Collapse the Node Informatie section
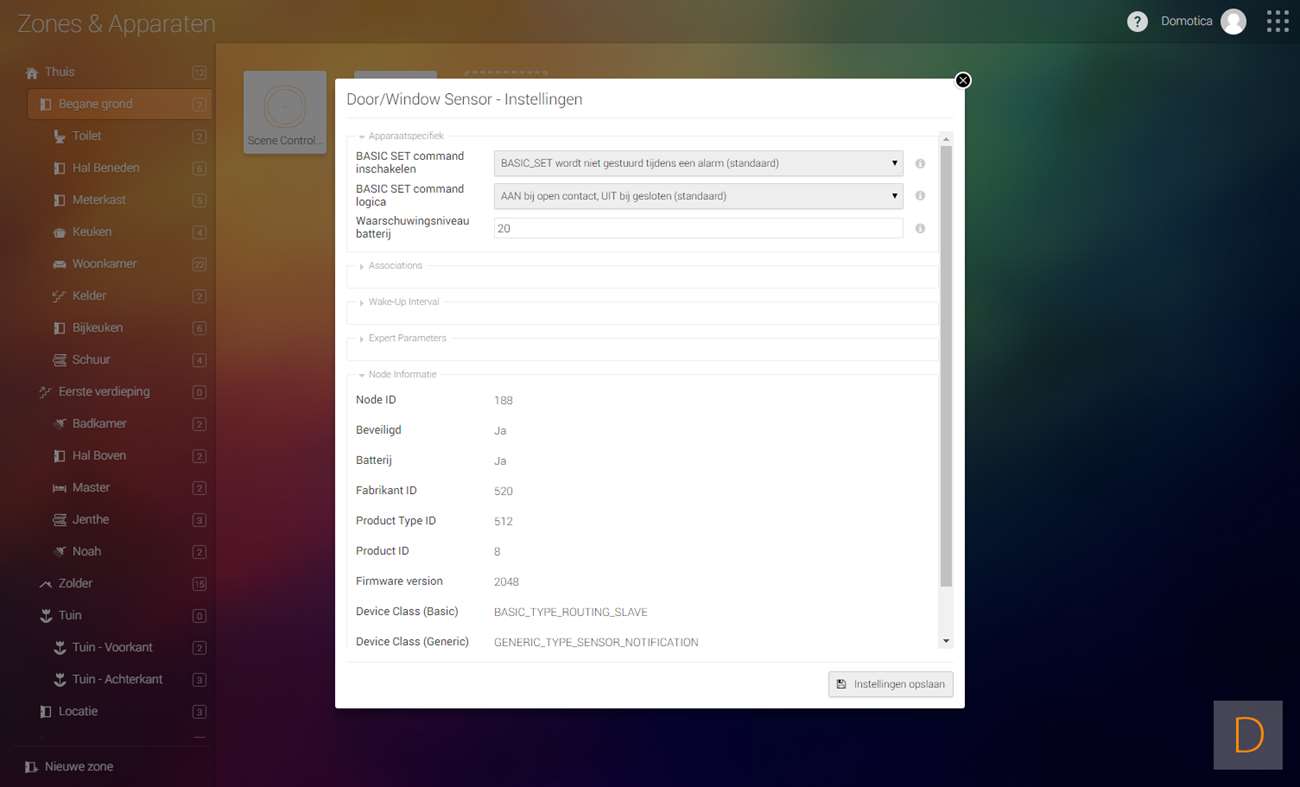Image resolution: width=1300 pixels, height=787 pixels. click(x=402, y=374)
